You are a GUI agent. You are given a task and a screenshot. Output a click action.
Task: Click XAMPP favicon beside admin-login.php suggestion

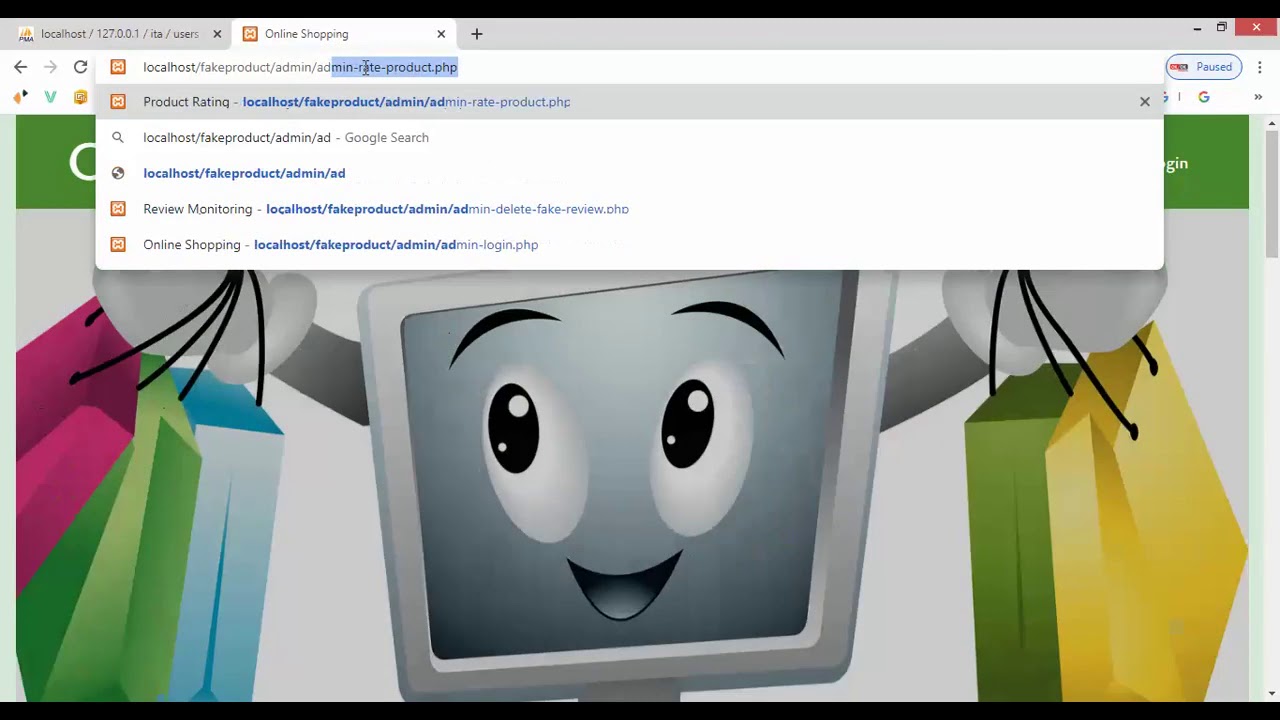(118, 245)
